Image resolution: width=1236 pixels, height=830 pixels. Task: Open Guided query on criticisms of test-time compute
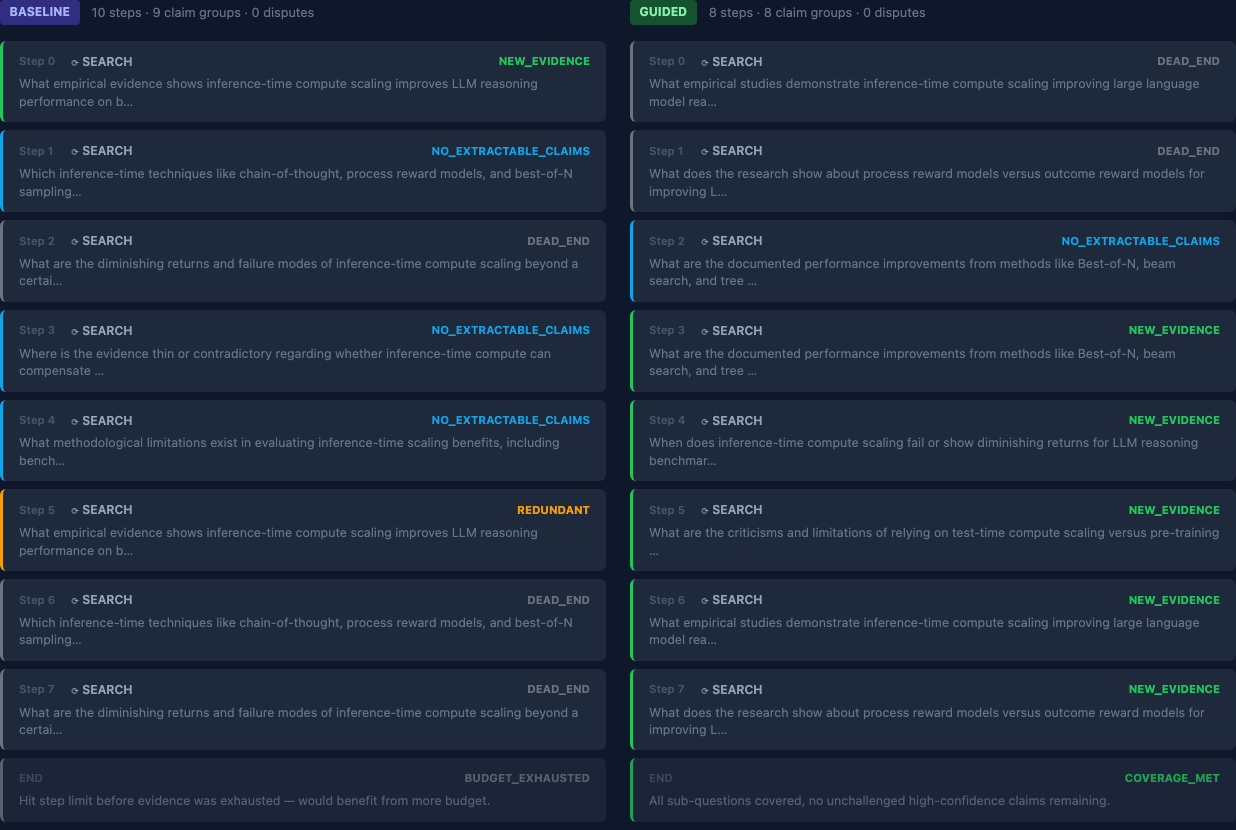click(934, 542)
